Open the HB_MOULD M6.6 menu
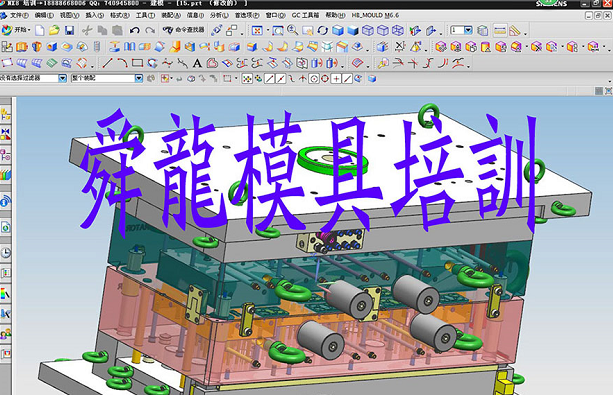613x395 pixels. coord(375,15)
